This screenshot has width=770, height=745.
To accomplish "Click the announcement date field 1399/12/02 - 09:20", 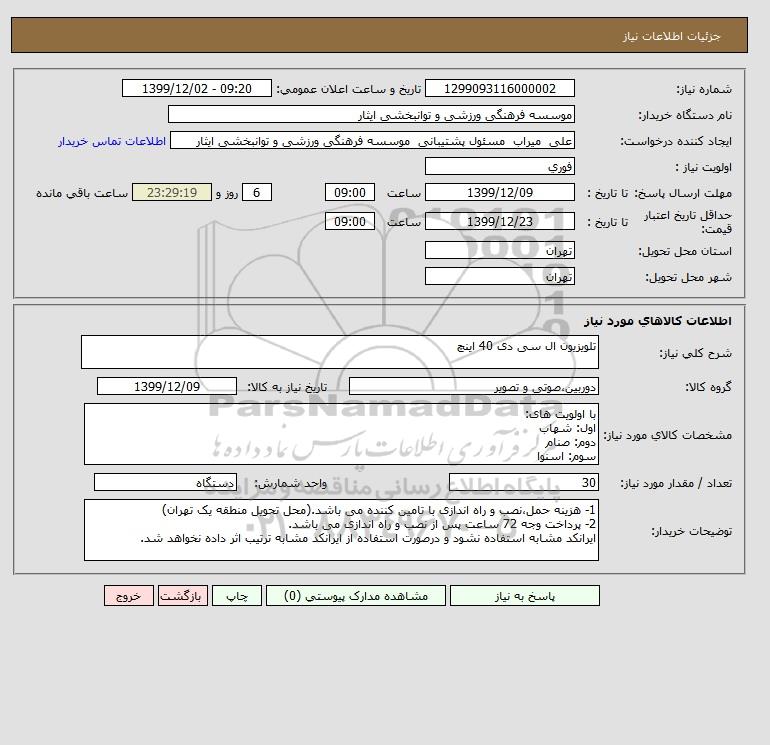I will pyautogui.click(x=196, y=88).
